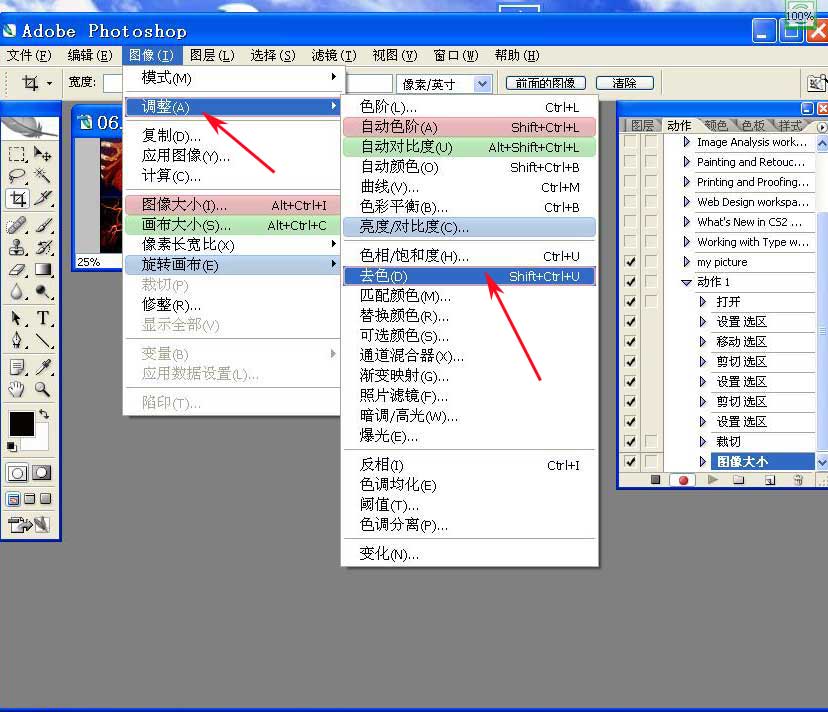
Task: Enable the 'Image Analysis work...' action set checkbox
Action: point(630,142)
